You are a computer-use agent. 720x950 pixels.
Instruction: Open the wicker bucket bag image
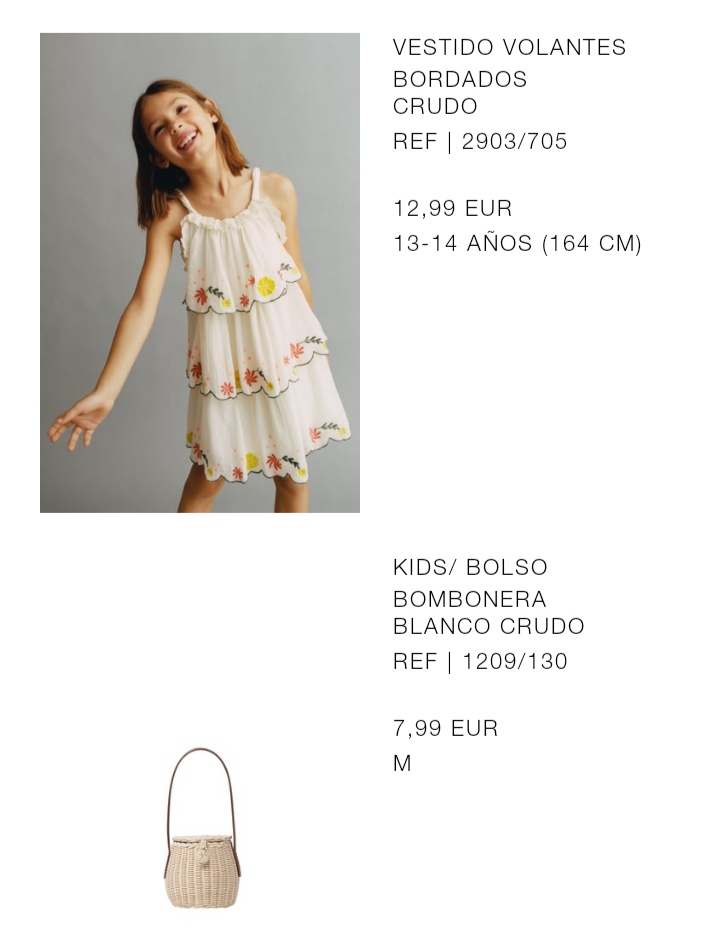(x=202, y=828)
